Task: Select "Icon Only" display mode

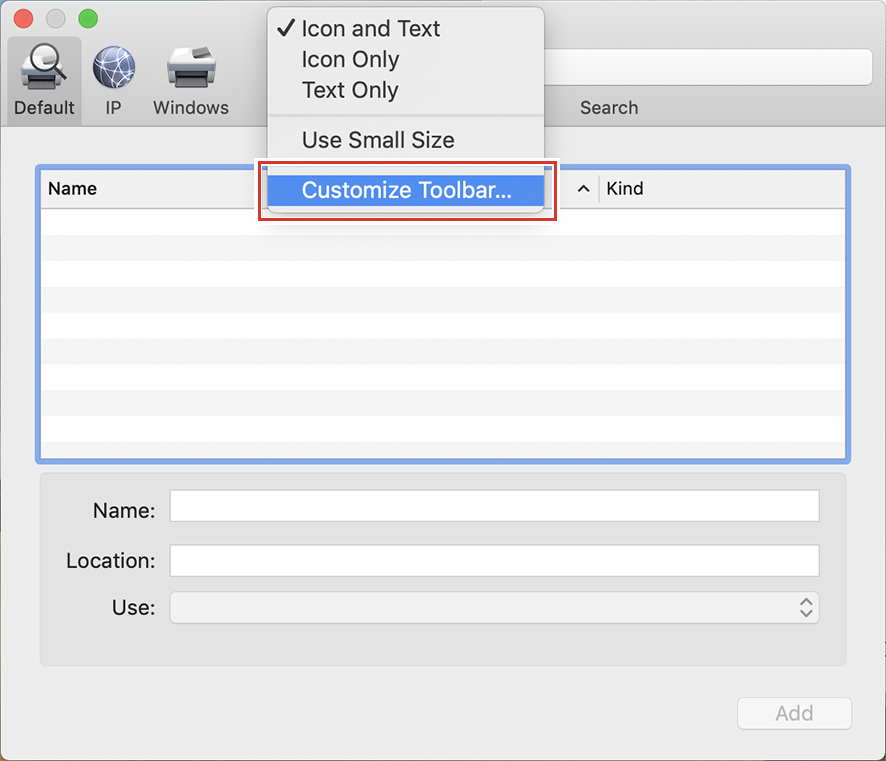Action: pos(350,60)
